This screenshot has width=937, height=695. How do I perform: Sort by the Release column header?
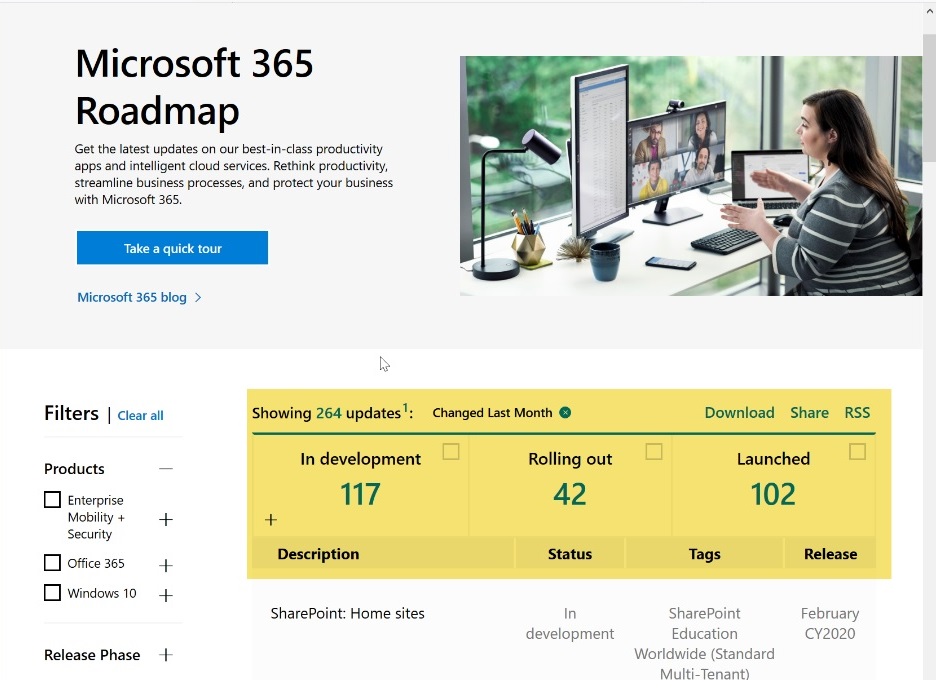[830, 554]
